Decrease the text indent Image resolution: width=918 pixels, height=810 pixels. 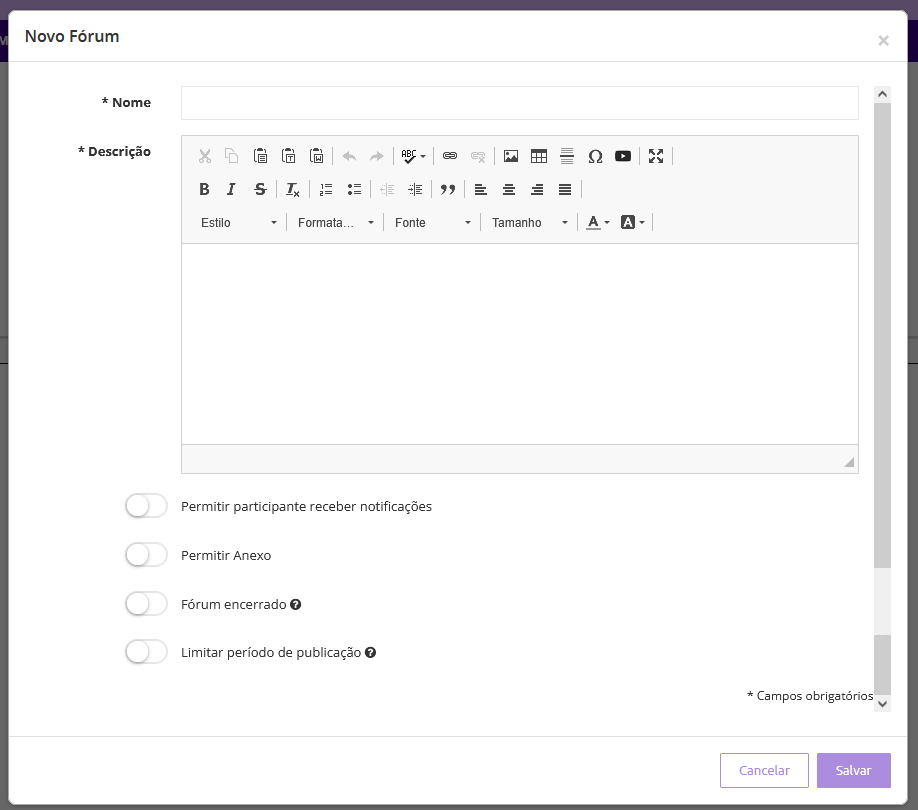click(387, 189)
